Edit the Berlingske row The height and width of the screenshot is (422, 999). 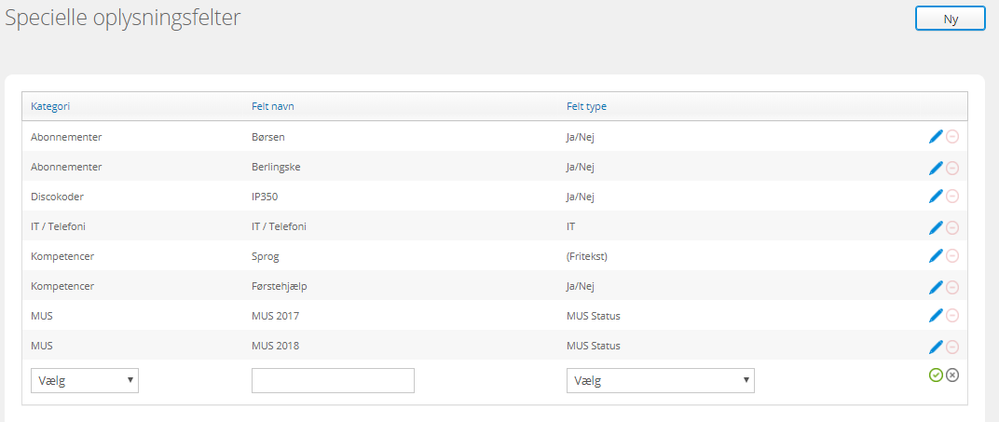(935, 168)
